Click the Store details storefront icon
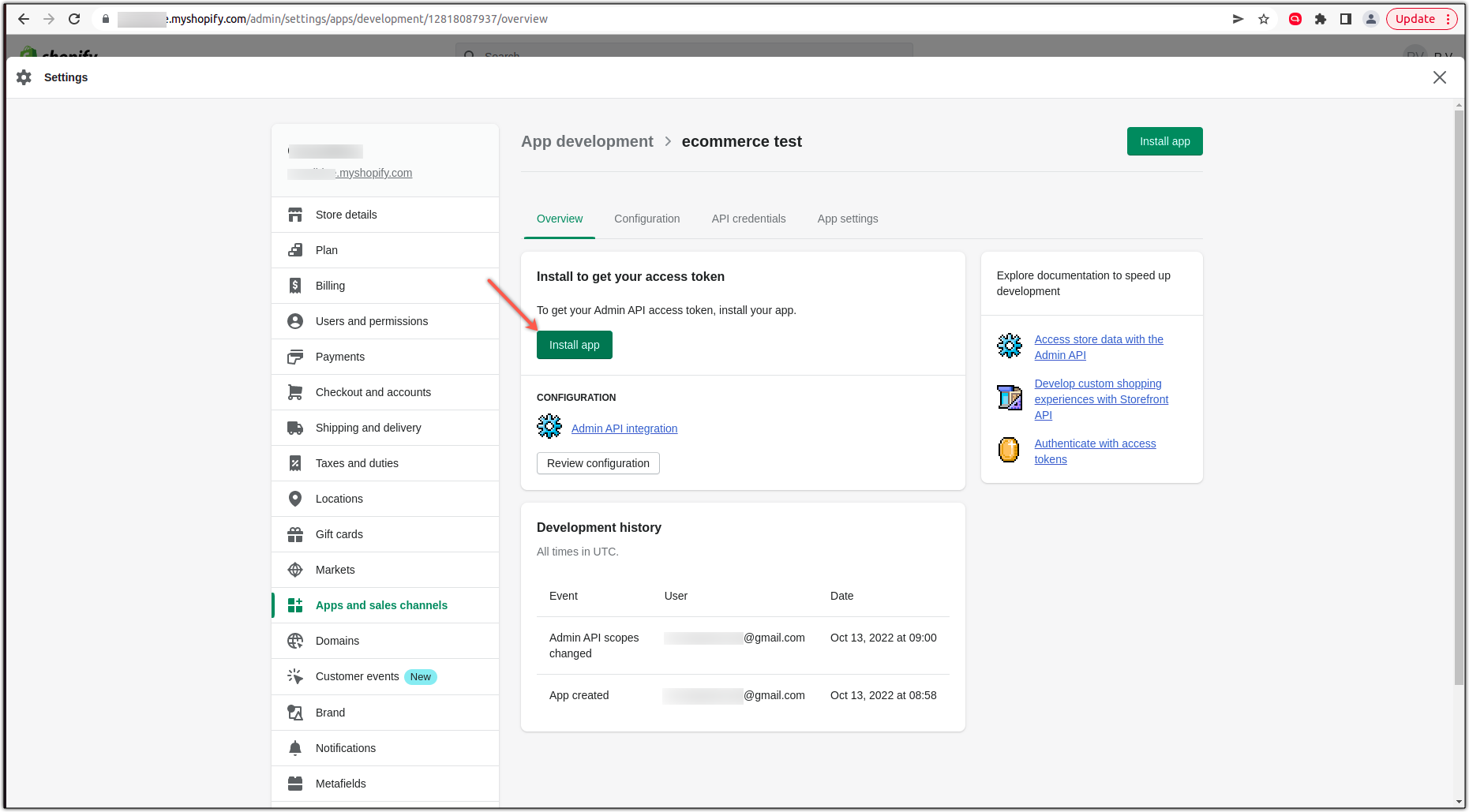1469x812 pixels. pos(295,215)
